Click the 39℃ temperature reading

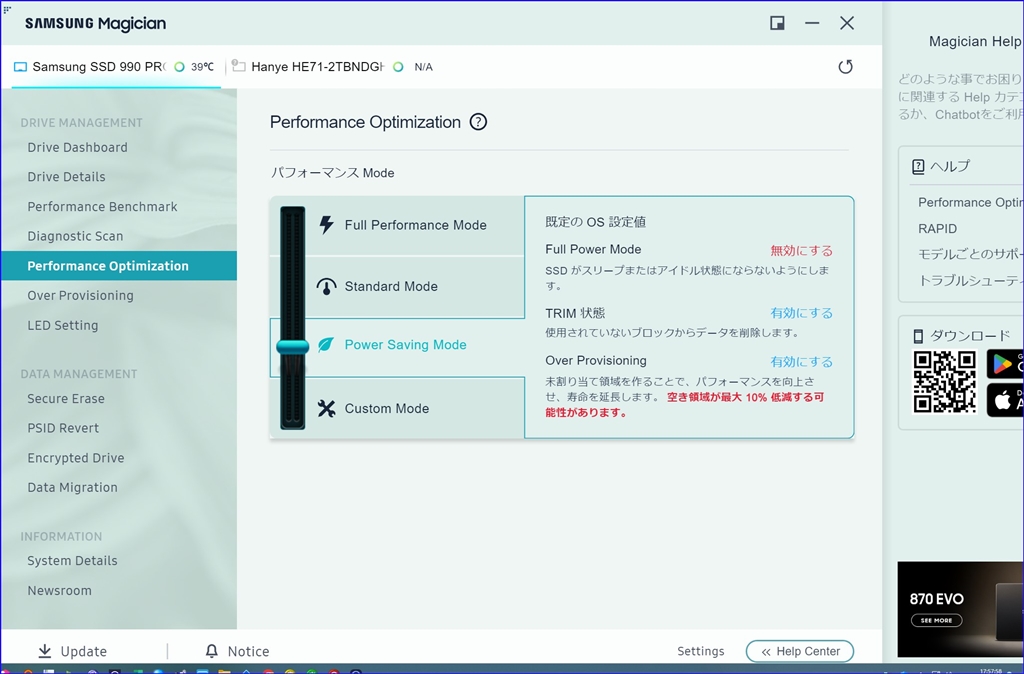[202, 67]
